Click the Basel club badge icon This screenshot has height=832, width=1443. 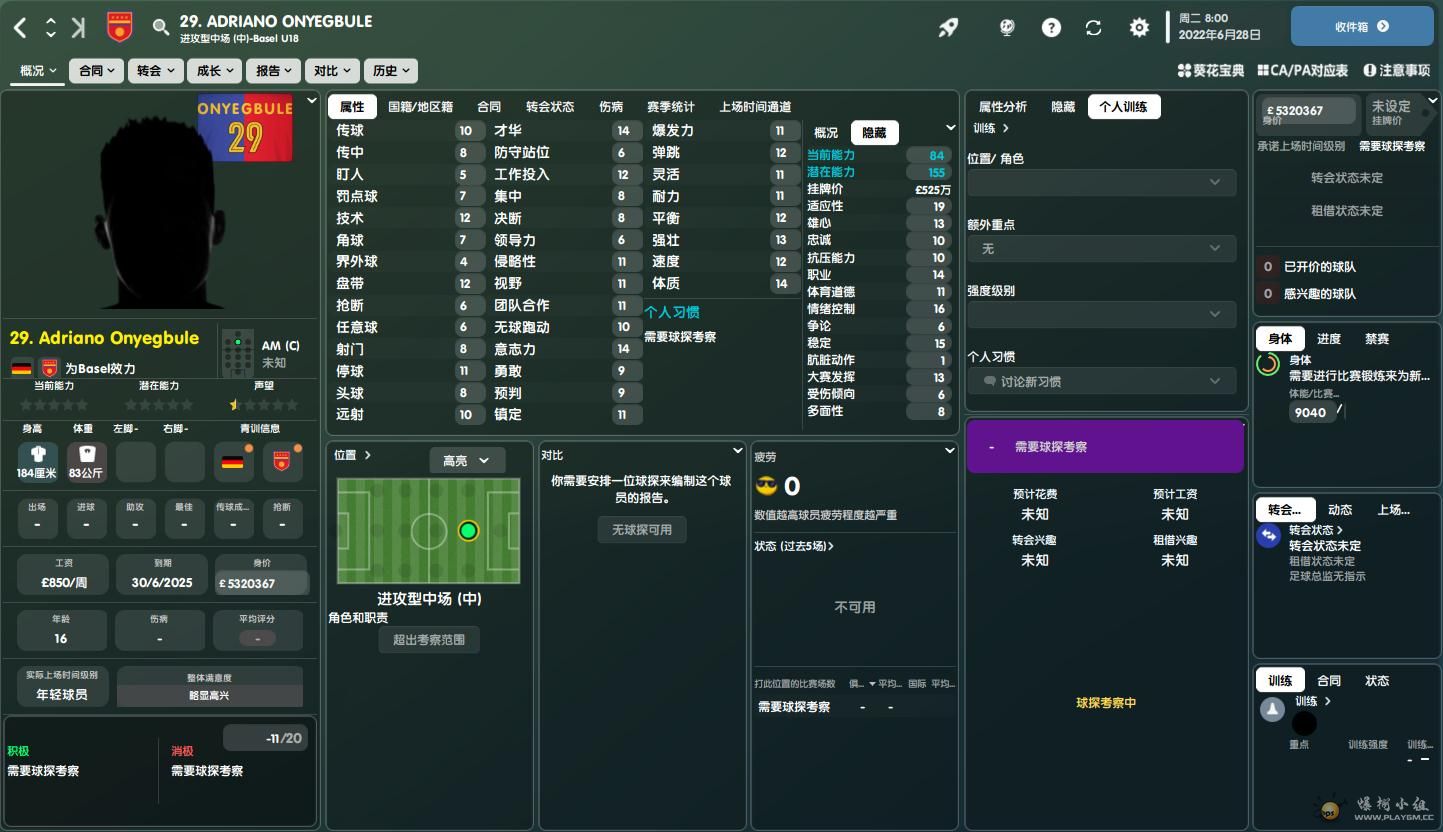[x=120, y=28]
